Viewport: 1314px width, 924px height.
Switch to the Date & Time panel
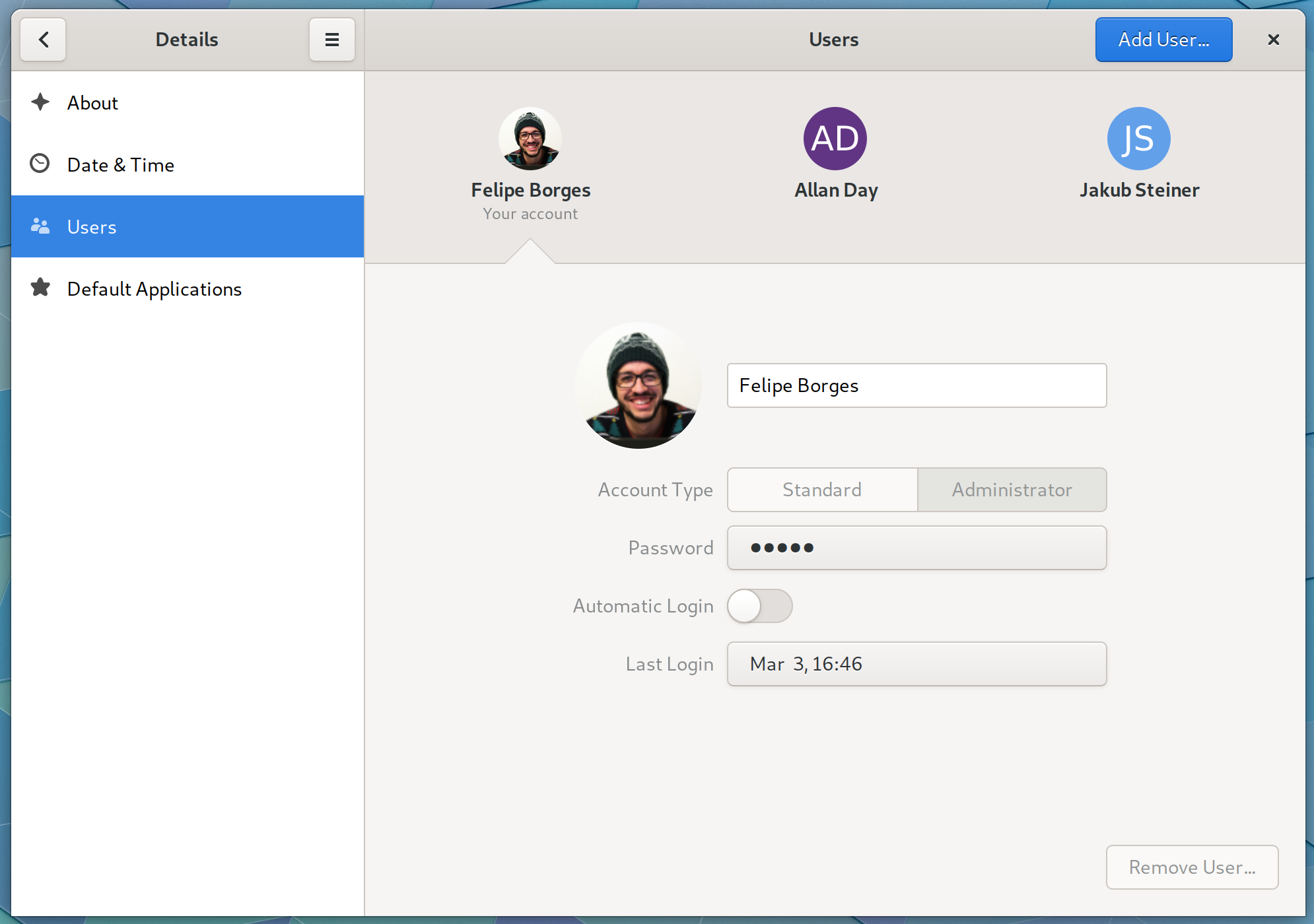pyautogui.click(x=121, y=164)
